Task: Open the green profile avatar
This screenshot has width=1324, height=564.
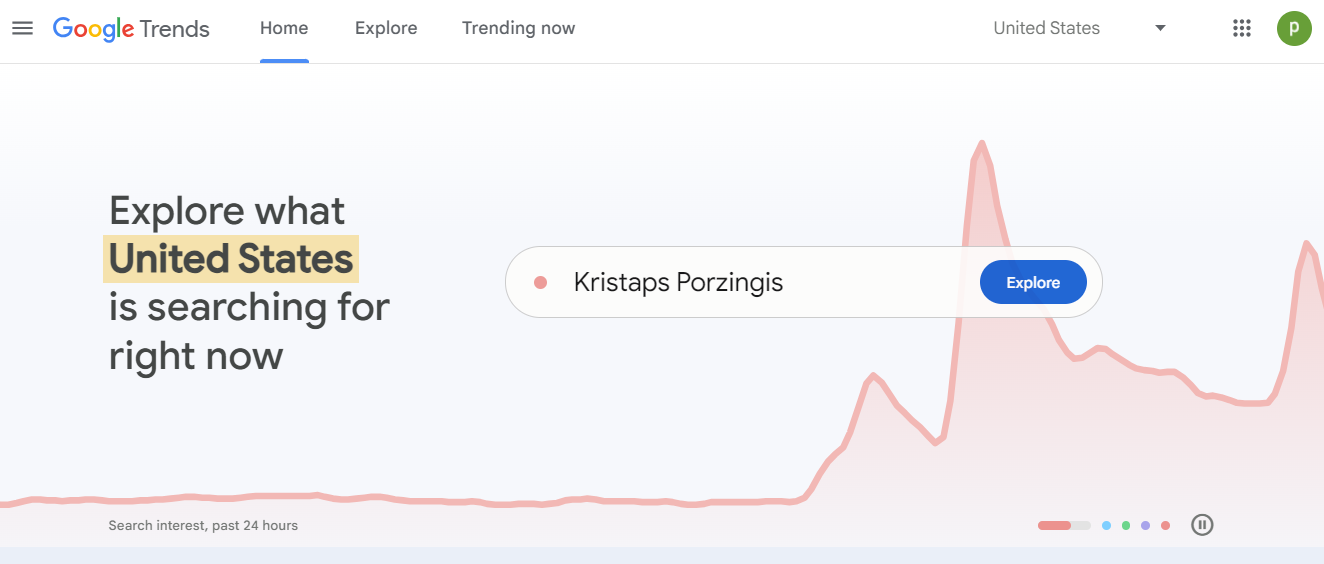Action: point(1294,28)
